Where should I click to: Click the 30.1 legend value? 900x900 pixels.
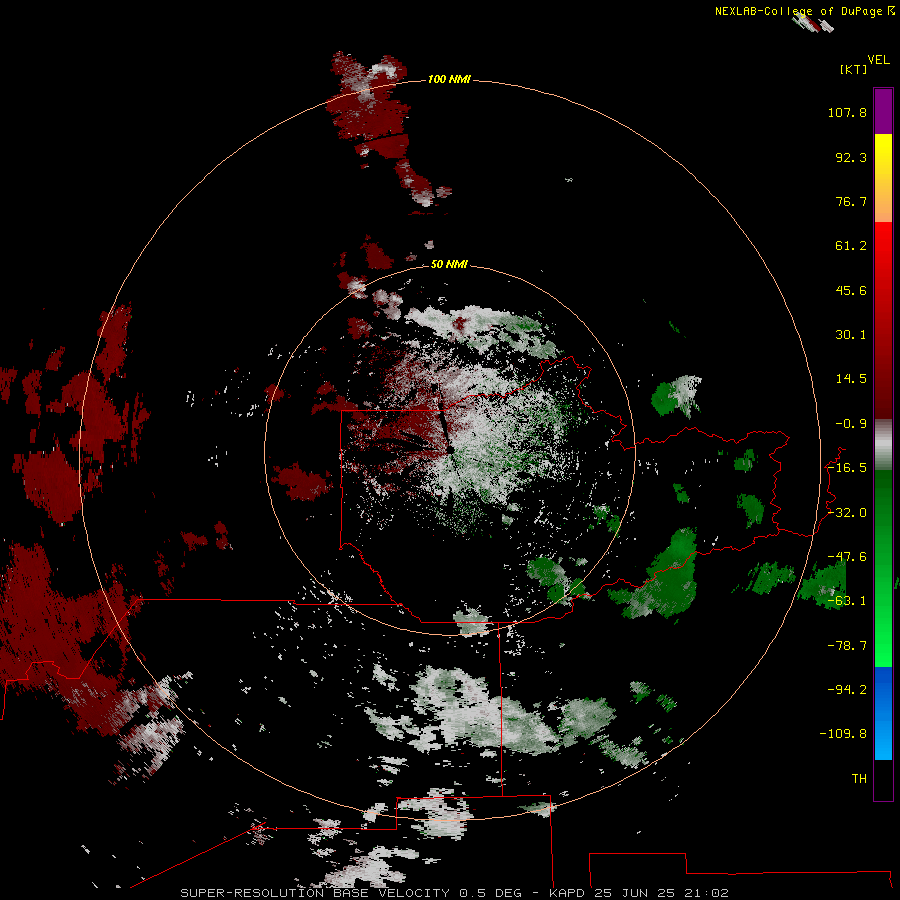click(851, 335)
